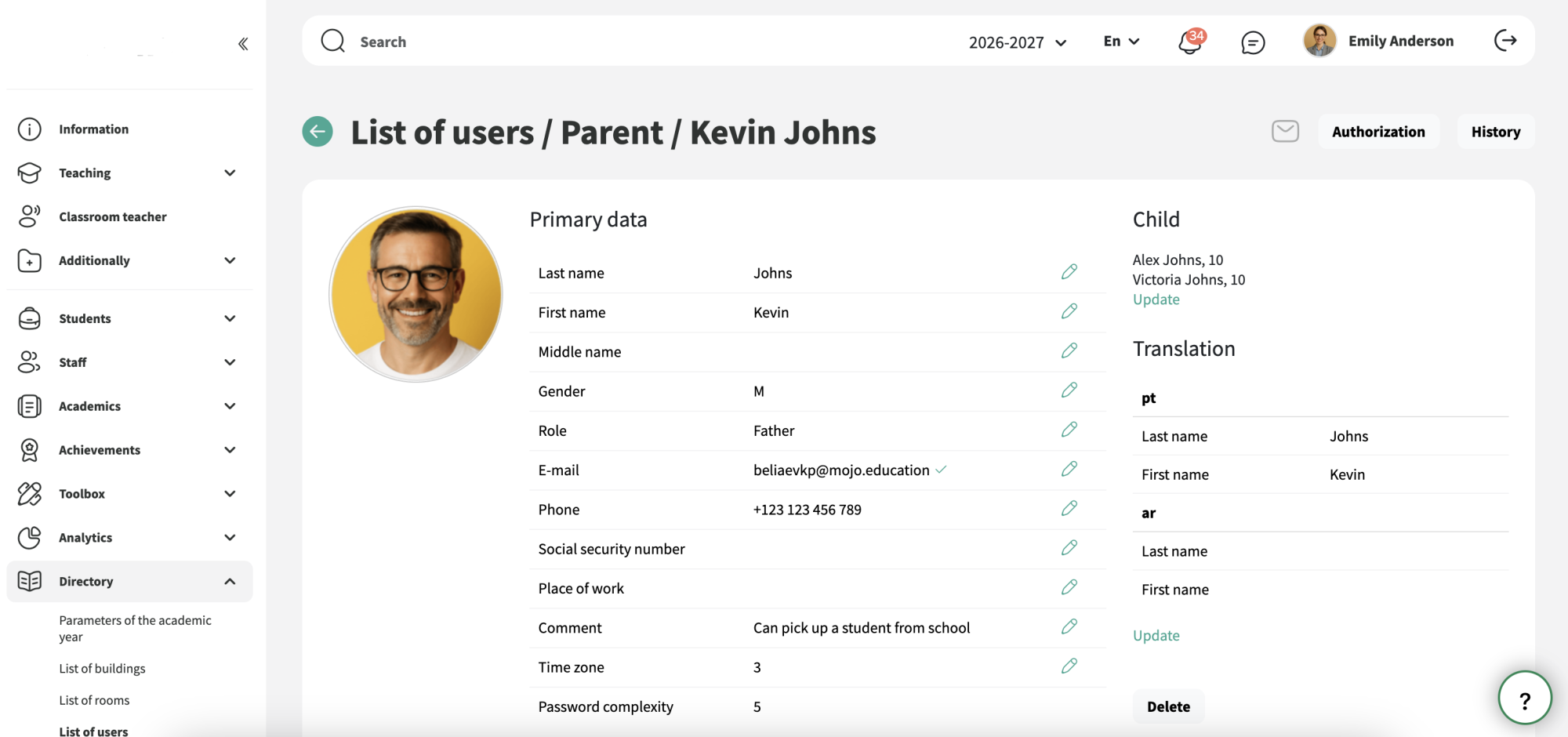Open the Information menu item

click(x=129, y=129)
